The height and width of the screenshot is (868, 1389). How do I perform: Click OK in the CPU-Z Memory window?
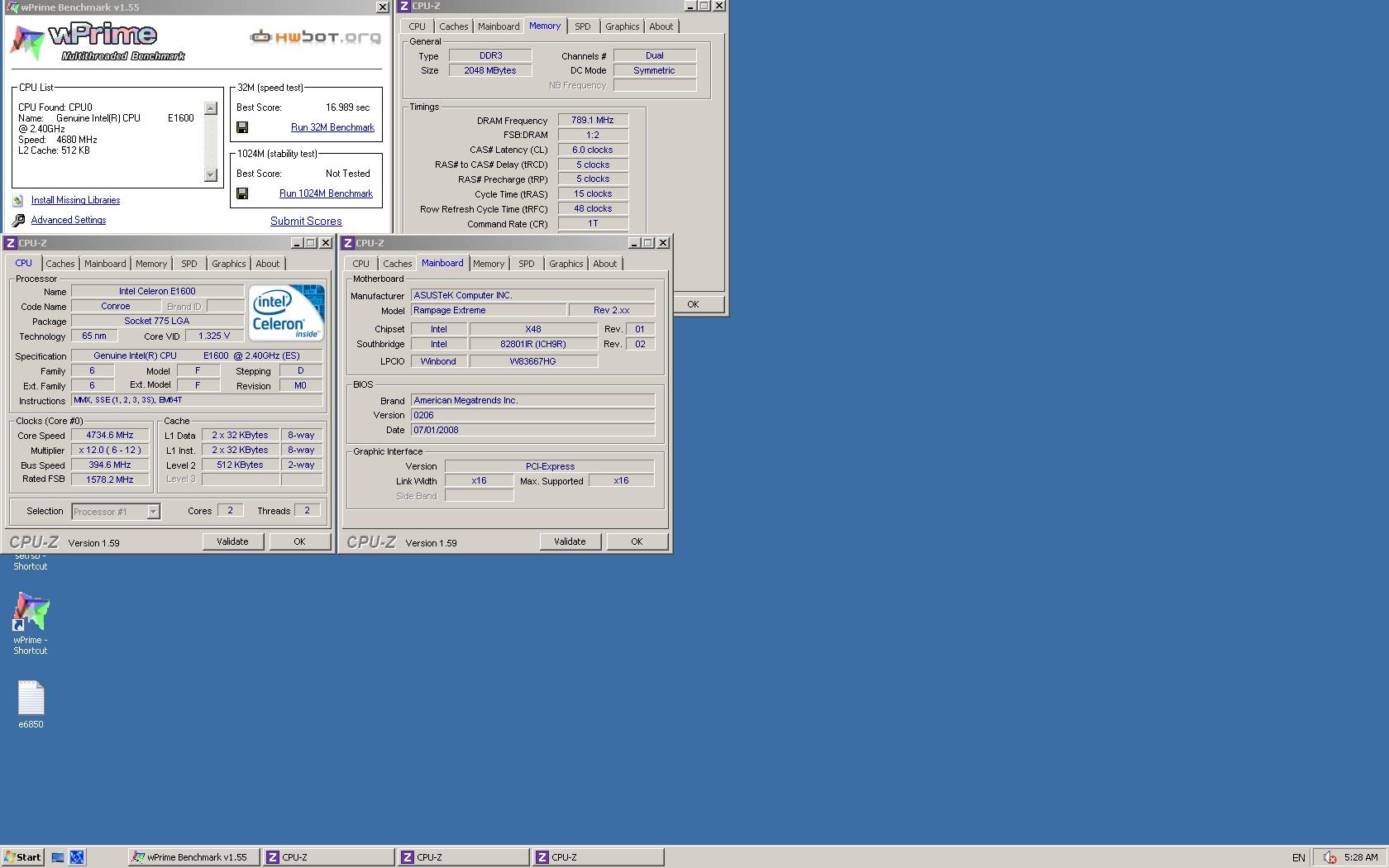693,304
